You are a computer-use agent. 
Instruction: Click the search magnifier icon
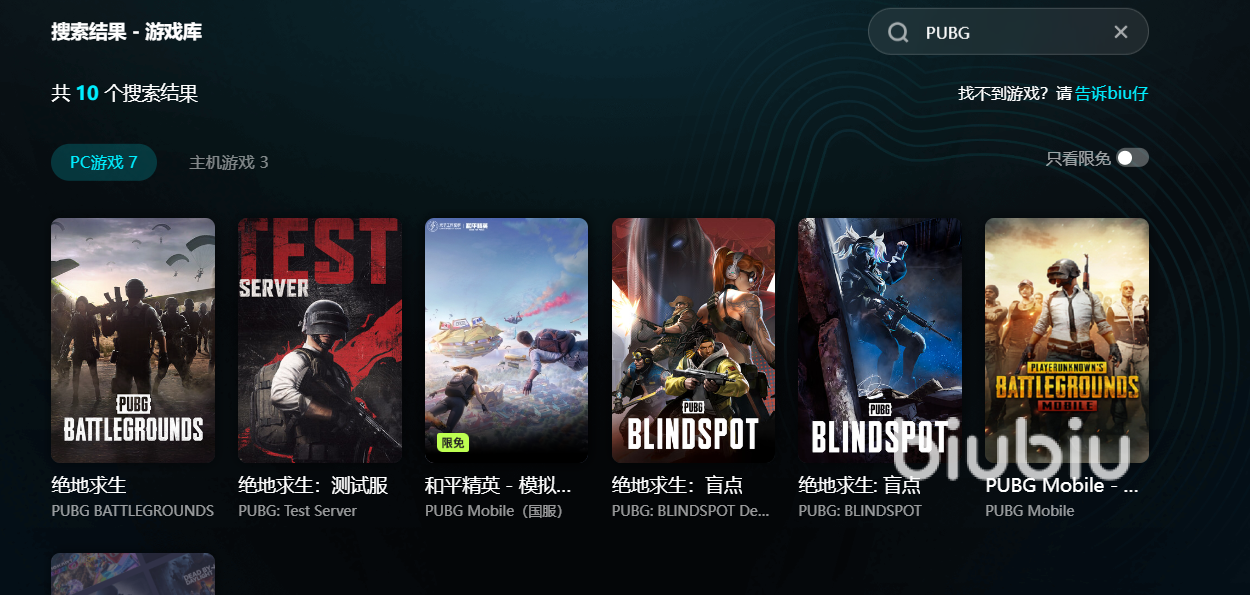click(x=898, y=33)
